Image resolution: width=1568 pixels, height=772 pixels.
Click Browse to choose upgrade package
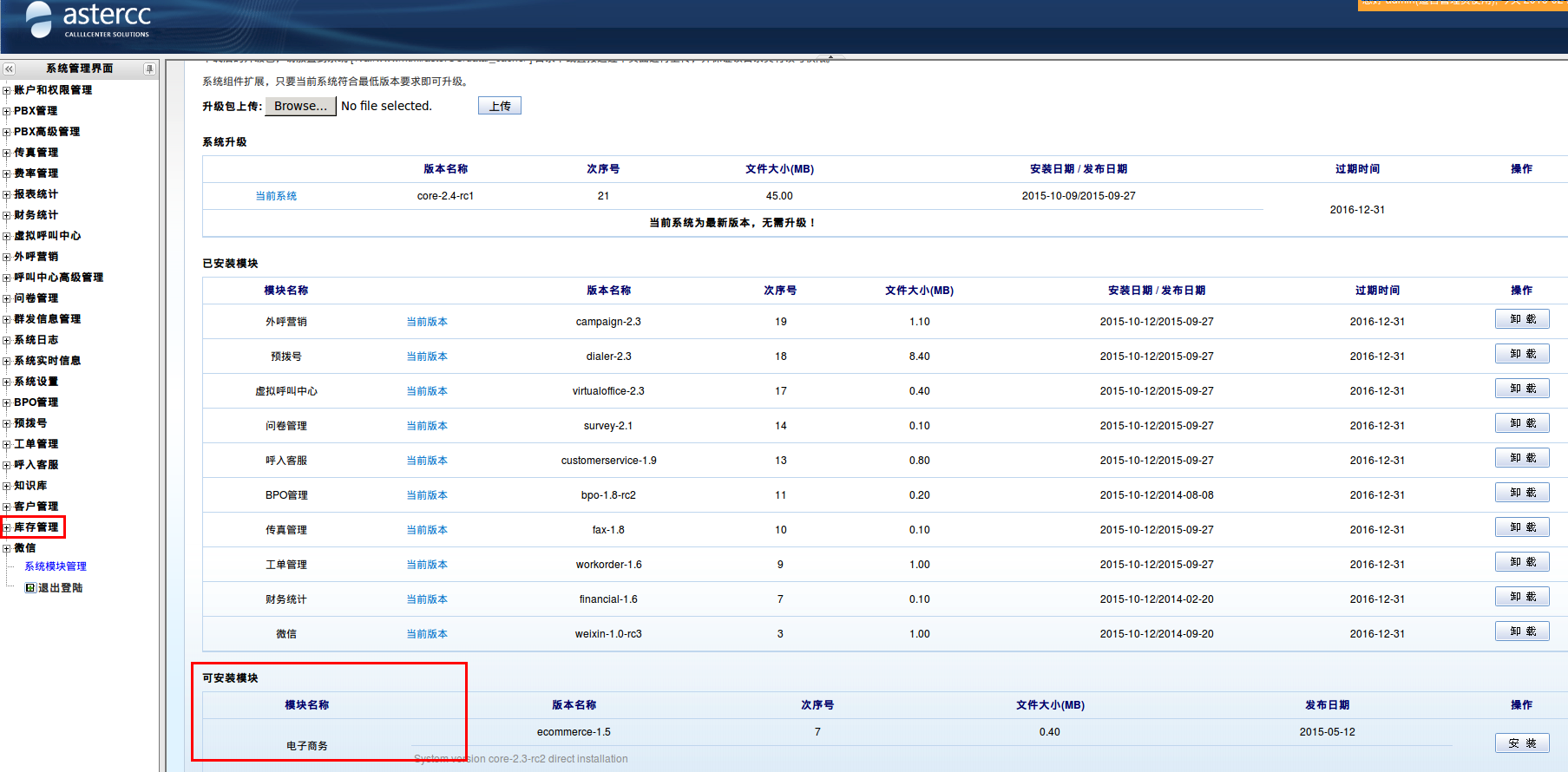tap(300, 106)
